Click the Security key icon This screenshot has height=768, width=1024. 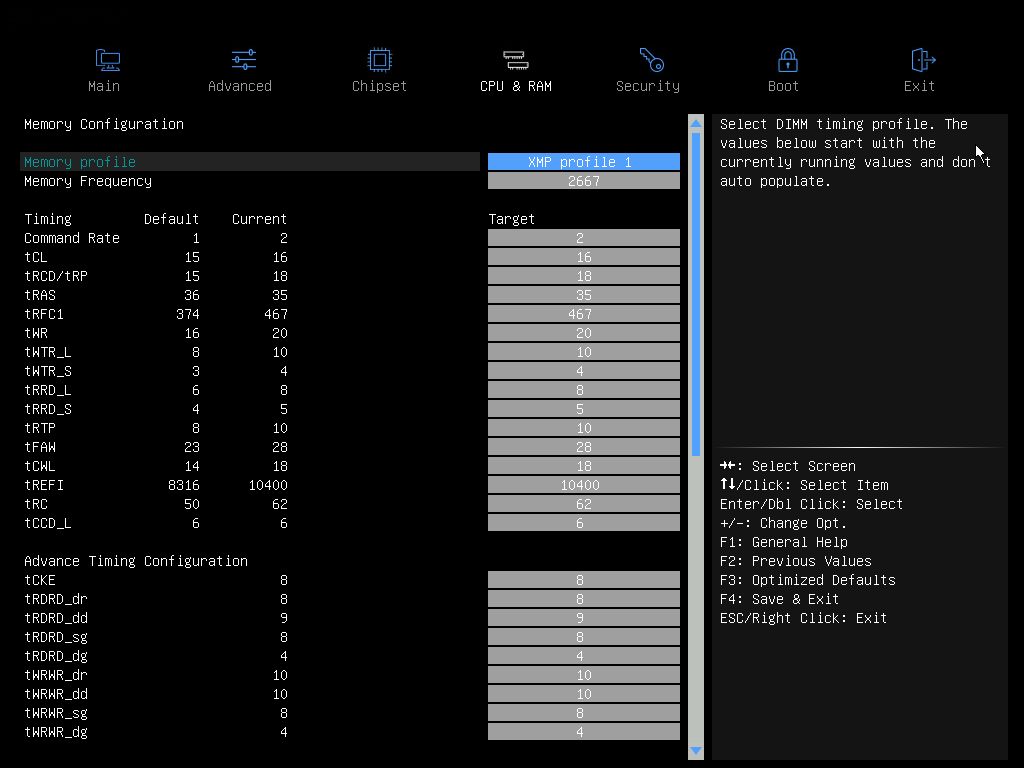tap(651, 60)
